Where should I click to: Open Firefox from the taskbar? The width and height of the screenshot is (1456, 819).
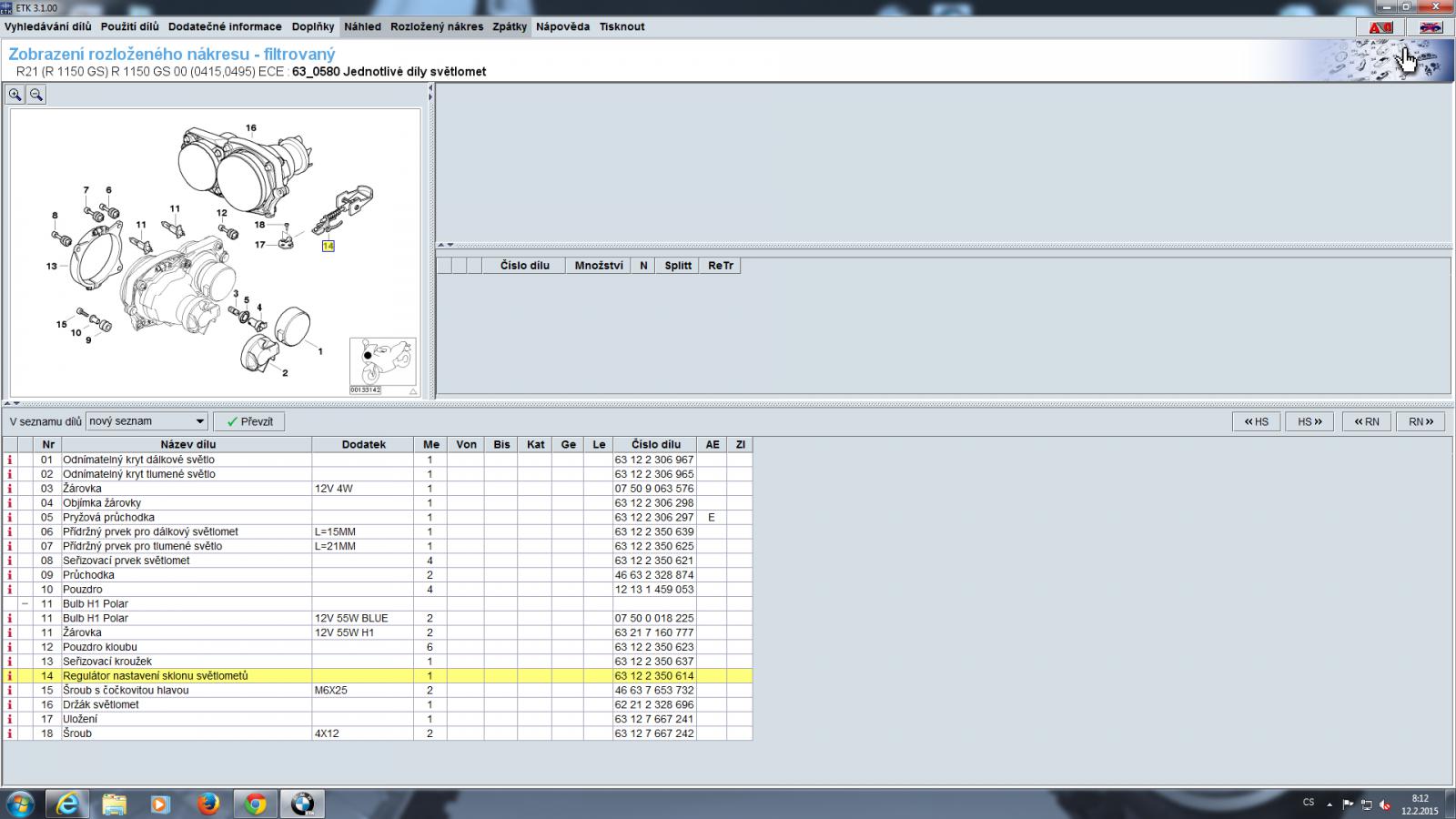[x=208, y=804]
